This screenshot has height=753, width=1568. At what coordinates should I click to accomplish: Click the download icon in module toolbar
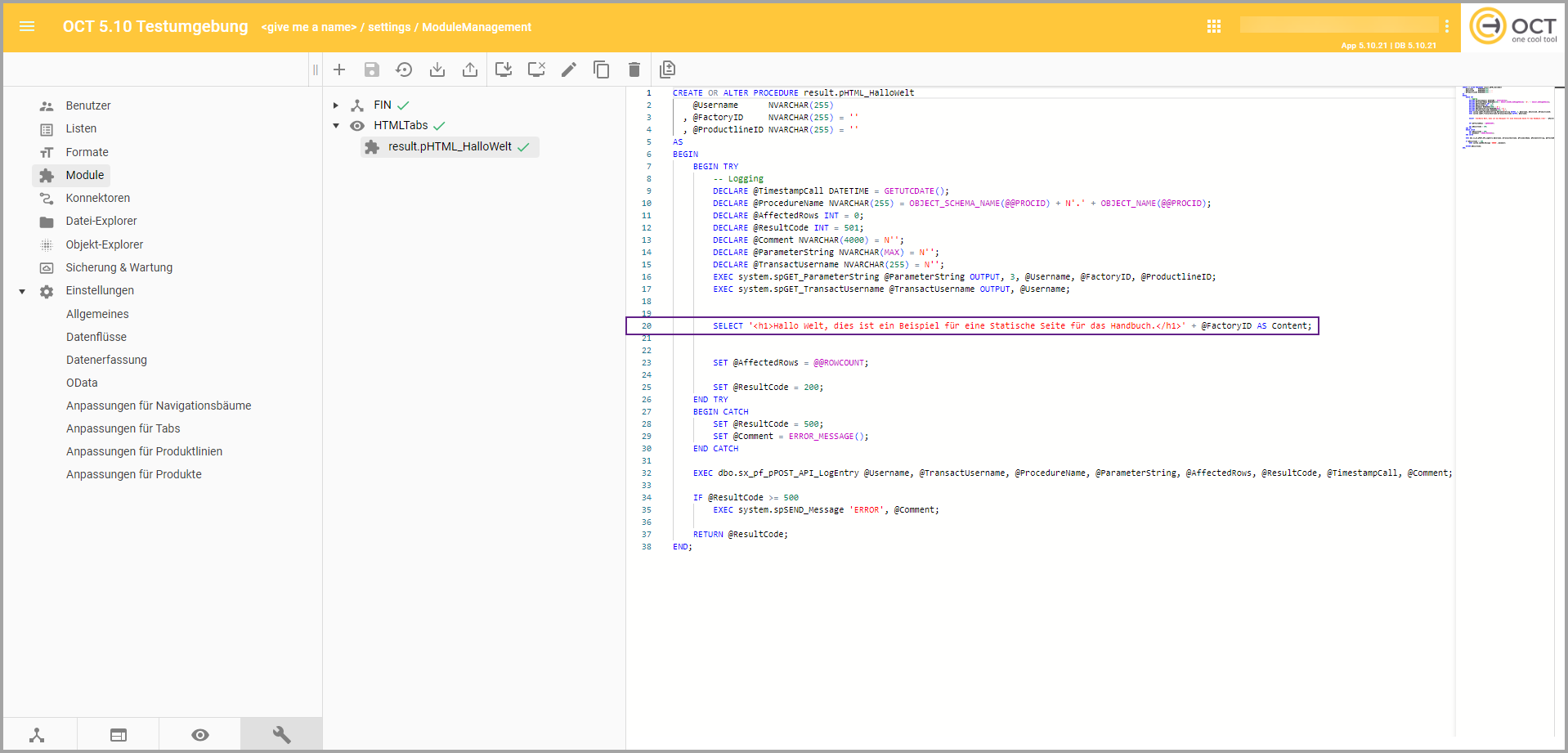[437, 69]
